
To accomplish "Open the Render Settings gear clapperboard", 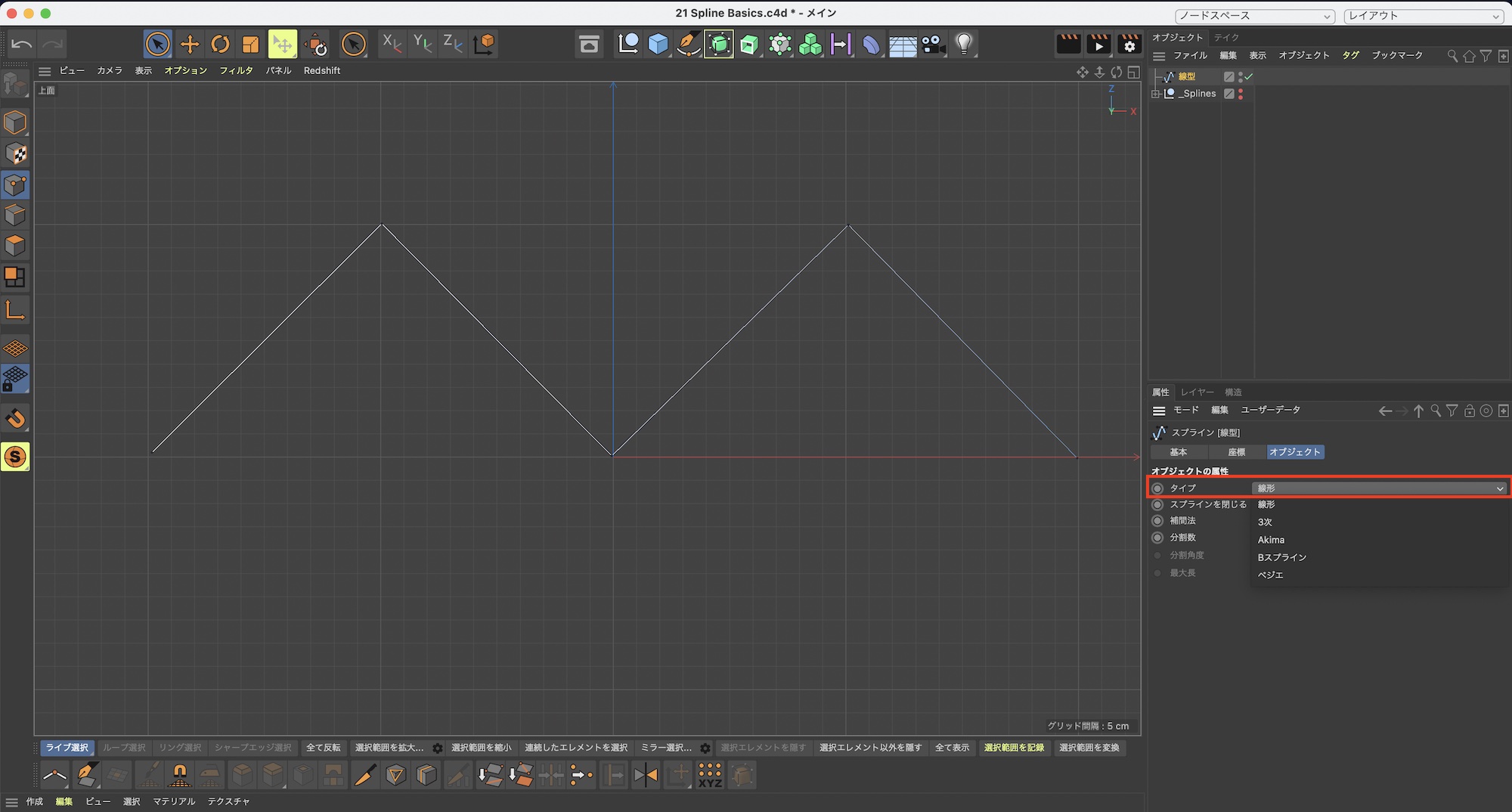I will 1129,45.
